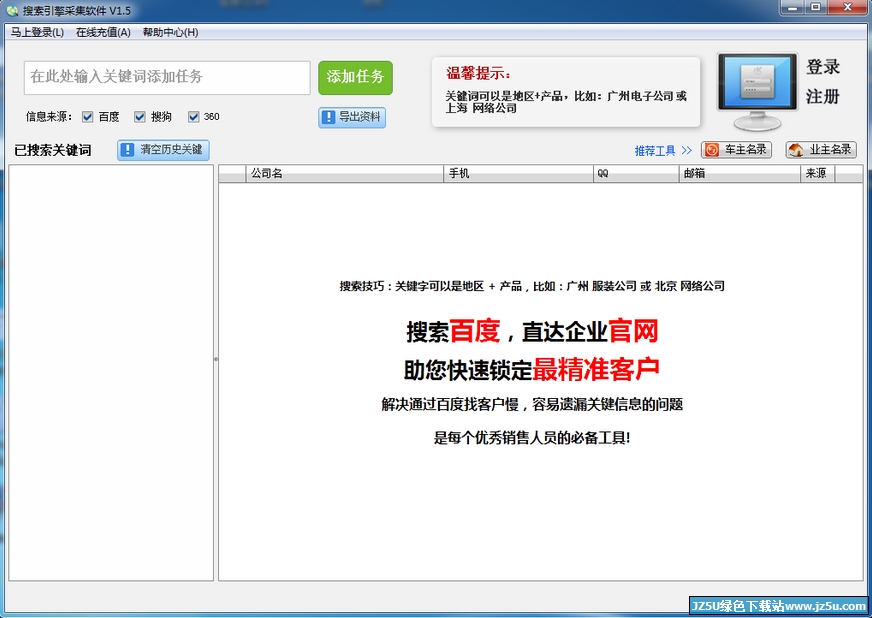Click the 导出资料 export button

[x=352, y=117]
